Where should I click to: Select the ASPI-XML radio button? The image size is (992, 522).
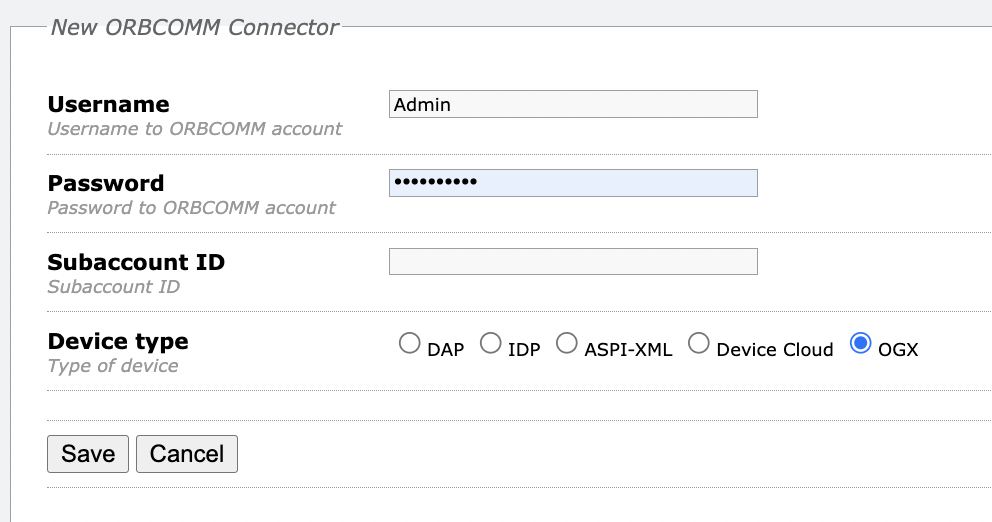pos(567,344)
